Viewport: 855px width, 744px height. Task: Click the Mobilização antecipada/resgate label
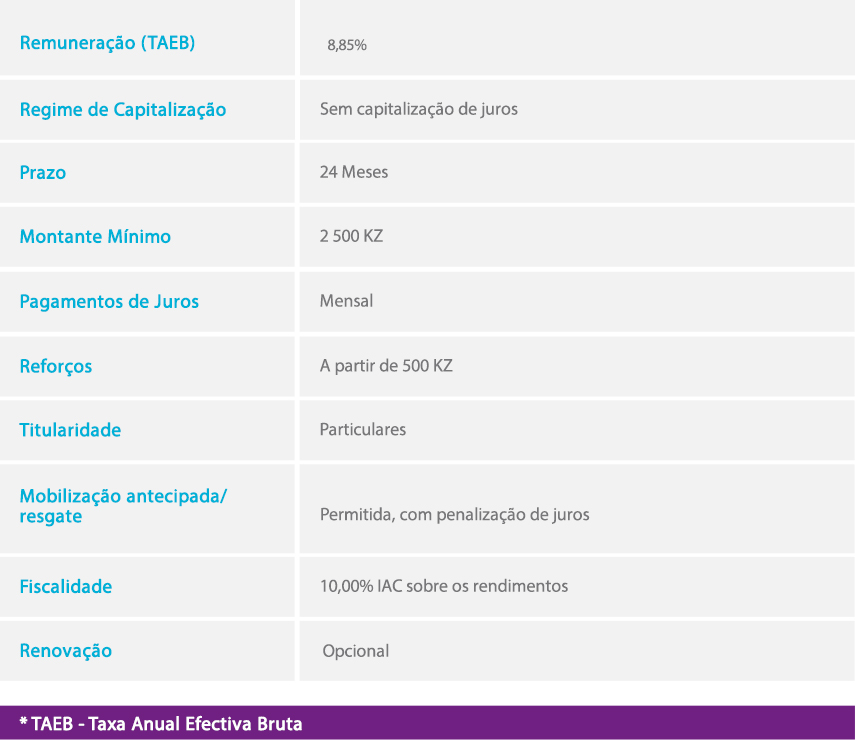123,506
